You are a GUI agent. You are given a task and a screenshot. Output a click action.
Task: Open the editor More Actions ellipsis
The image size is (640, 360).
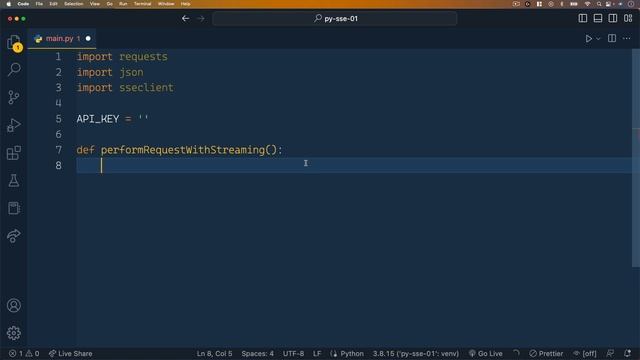tap(627, 38)
